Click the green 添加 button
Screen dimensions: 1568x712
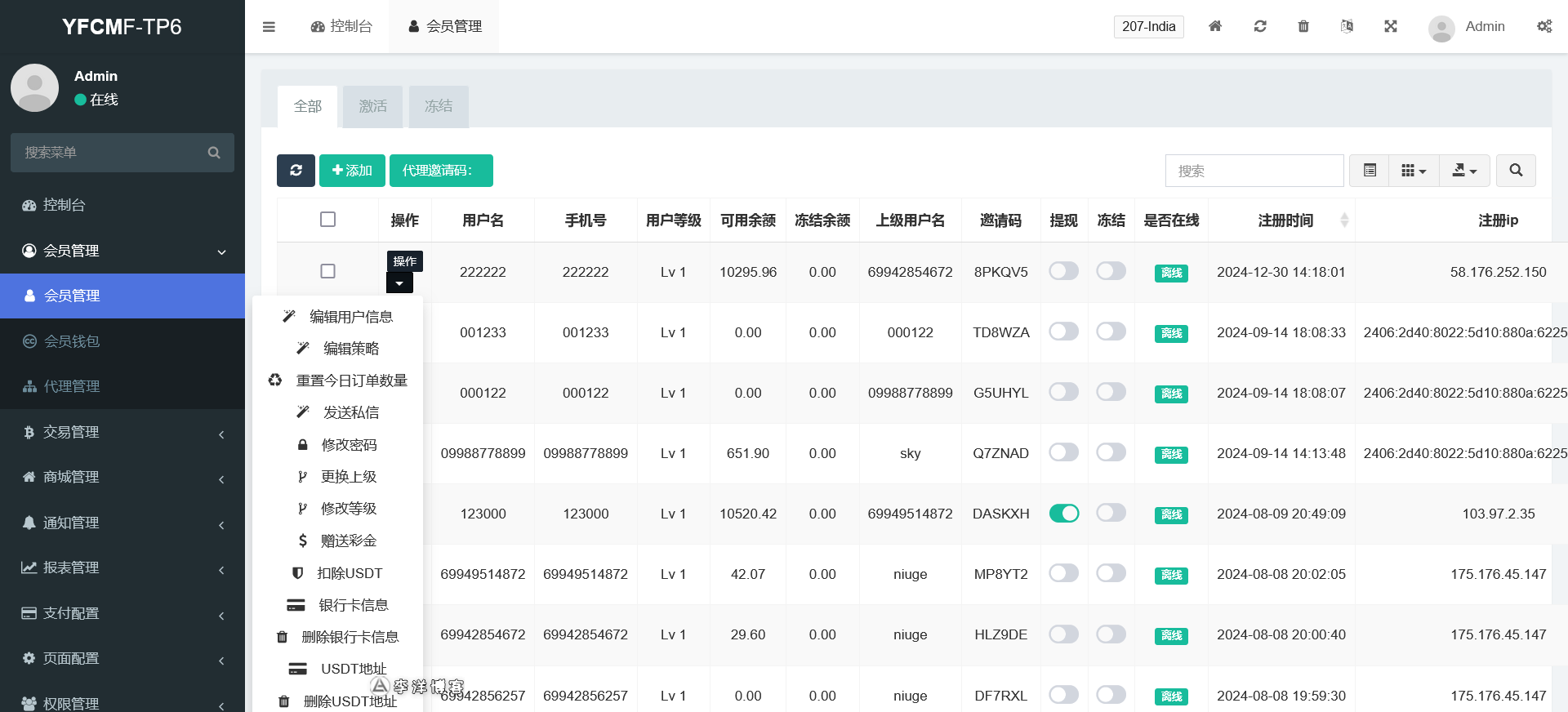tap(352, 171)
